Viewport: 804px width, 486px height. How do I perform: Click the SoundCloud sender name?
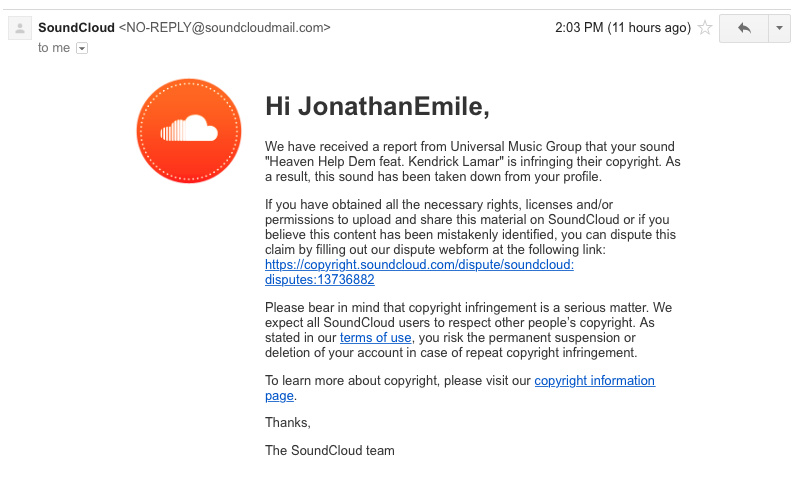click(76, 28)
